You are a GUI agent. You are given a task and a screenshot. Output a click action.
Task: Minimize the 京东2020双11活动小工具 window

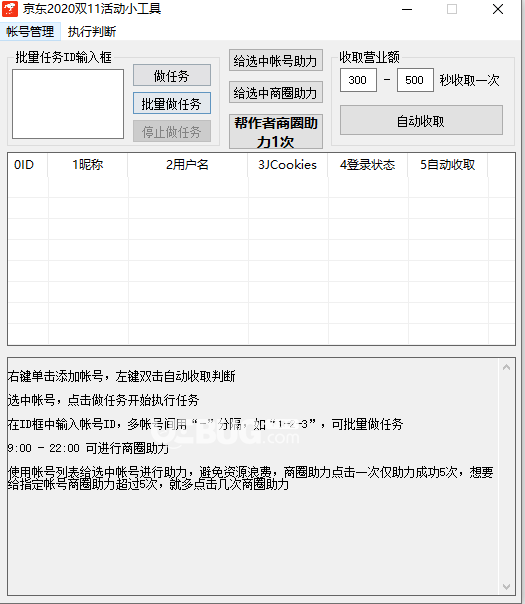[407, 9]
